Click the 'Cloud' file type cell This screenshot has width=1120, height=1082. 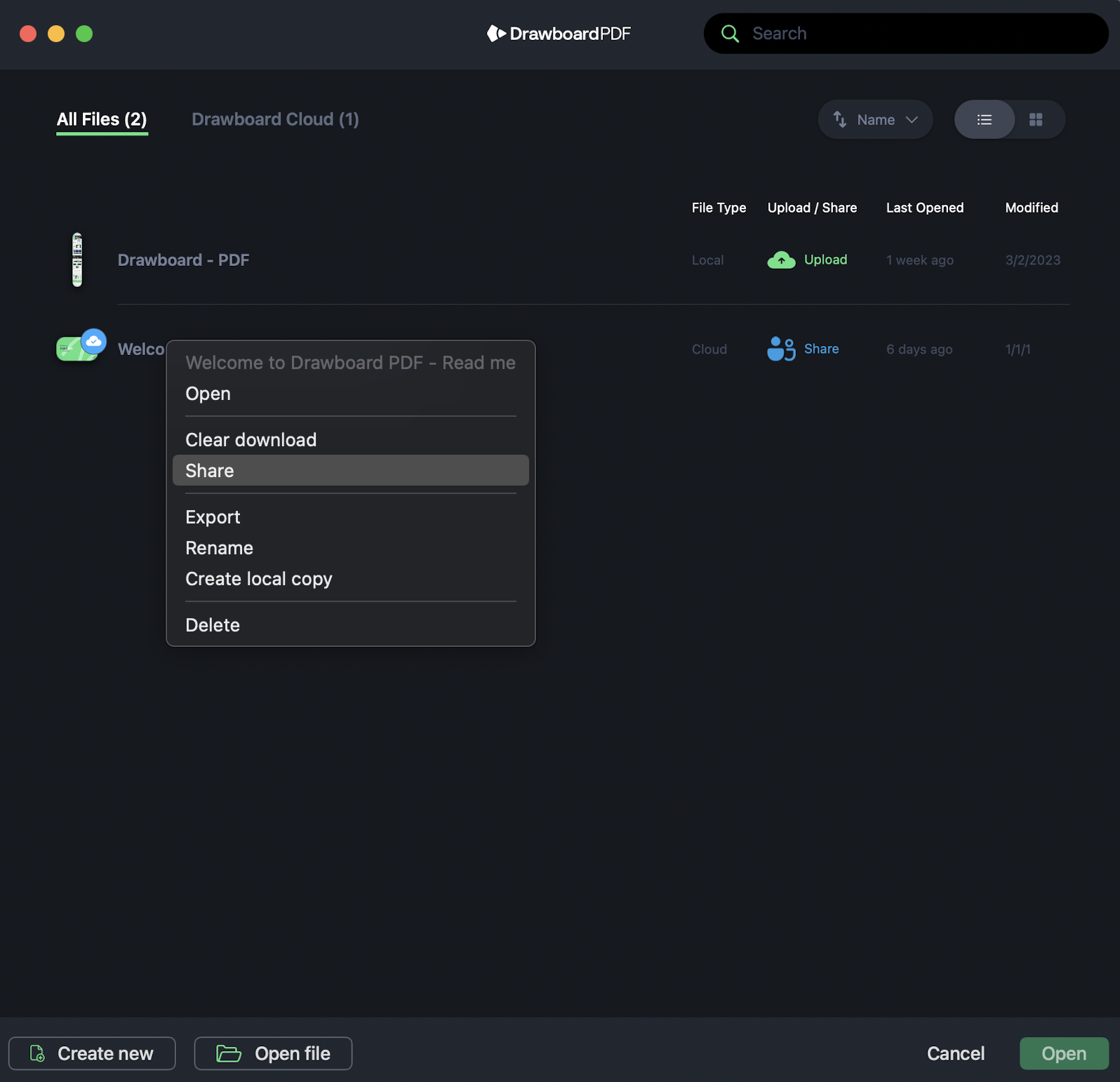(x=709, y=349)
